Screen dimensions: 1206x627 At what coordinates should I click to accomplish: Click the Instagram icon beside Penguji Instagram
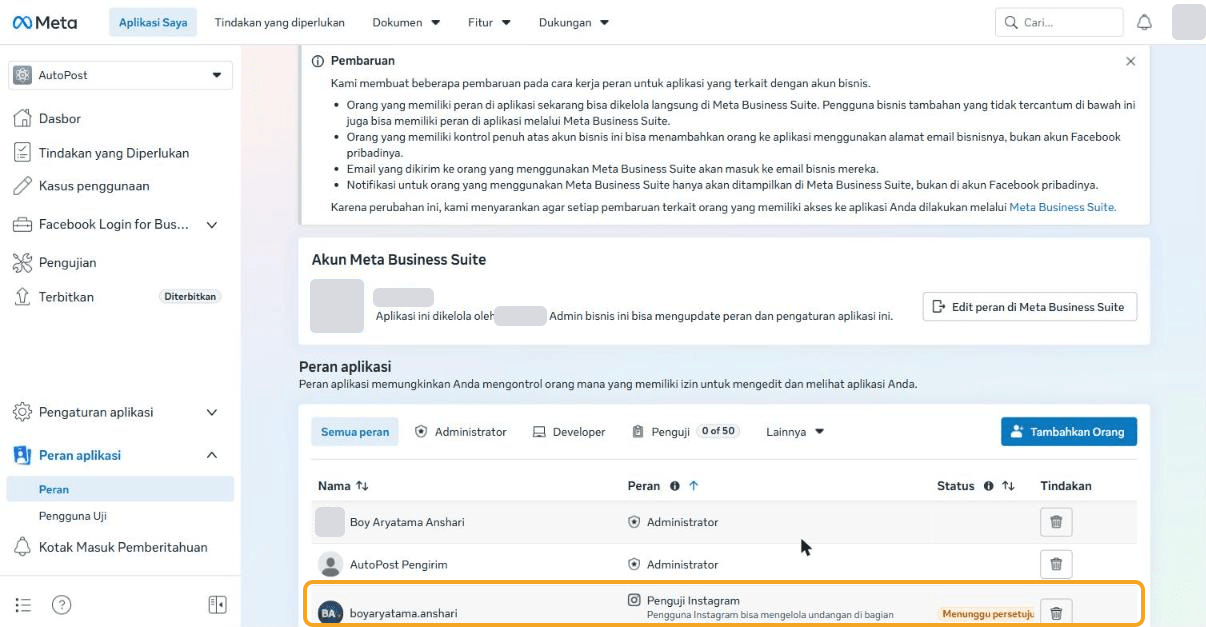[x=633, y=600]
